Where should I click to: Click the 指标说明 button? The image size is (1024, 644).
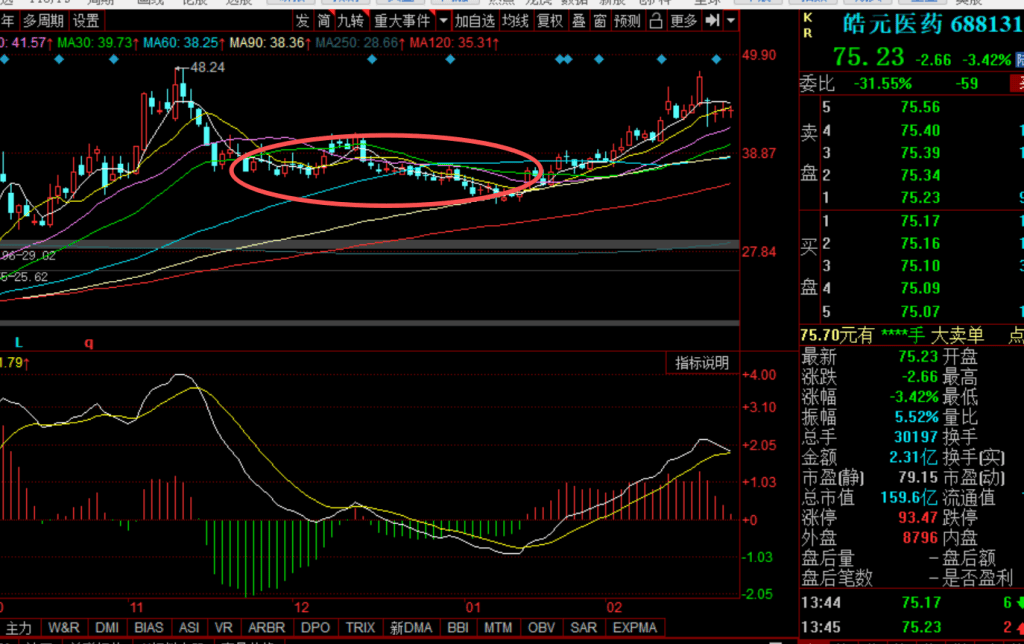click(702, 362)
